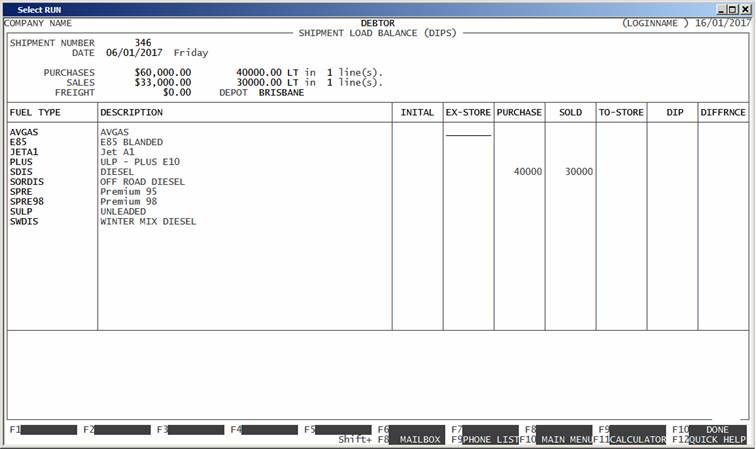Click the PURCHASE column header

point(519,112)
